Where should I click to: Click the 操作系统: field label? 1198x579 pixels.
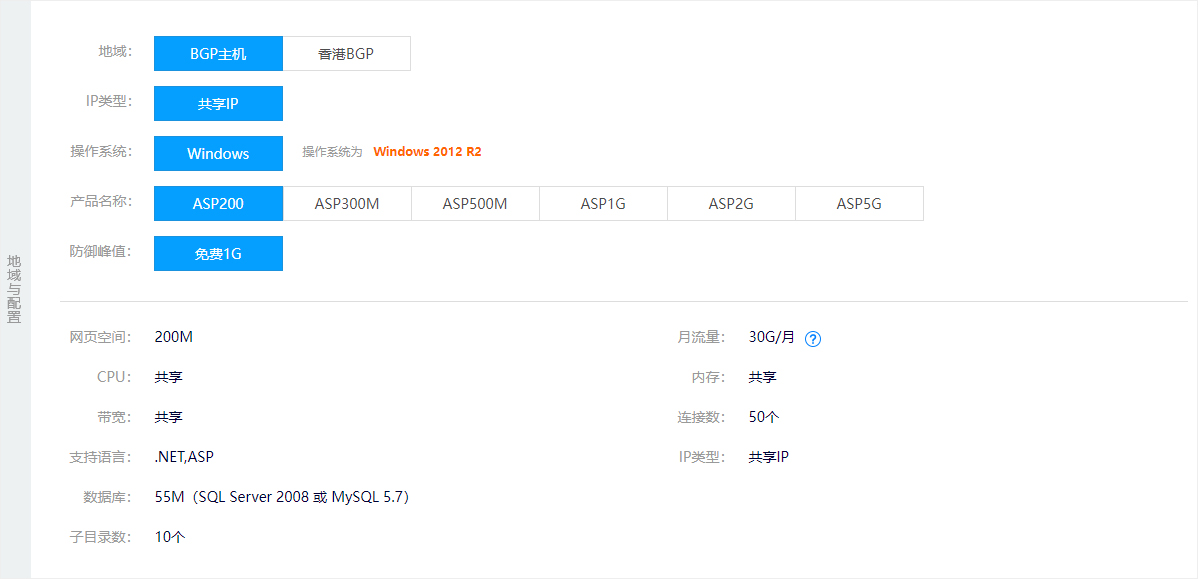(102, 151)
